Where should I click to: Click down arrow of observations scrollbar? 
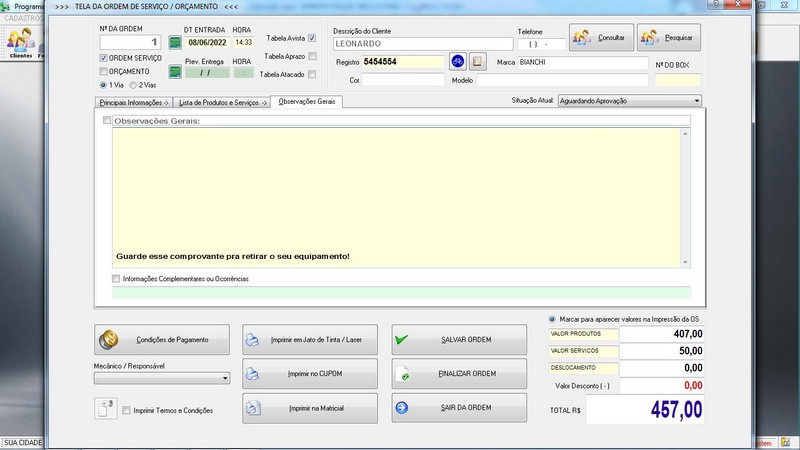[x=685, y=262]
